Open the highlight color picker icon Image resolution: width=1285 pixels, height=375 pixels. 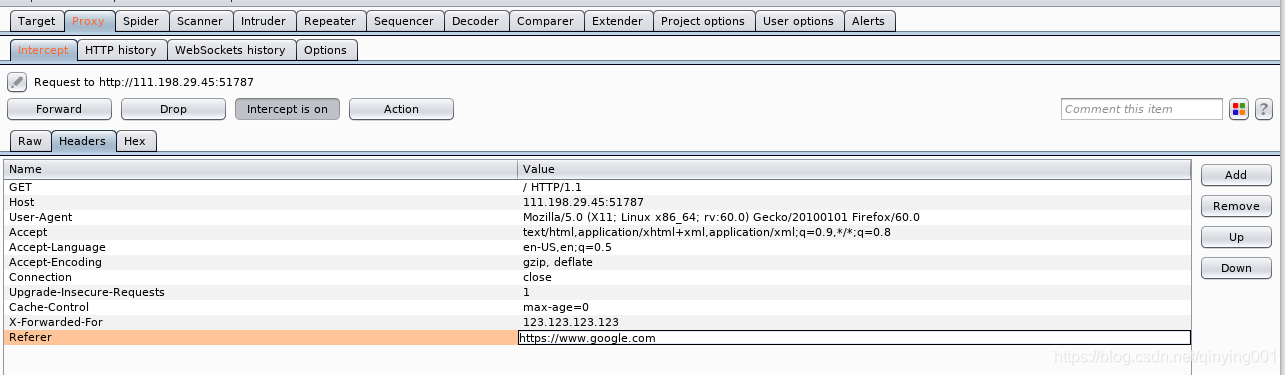[x=1239, y=109]
